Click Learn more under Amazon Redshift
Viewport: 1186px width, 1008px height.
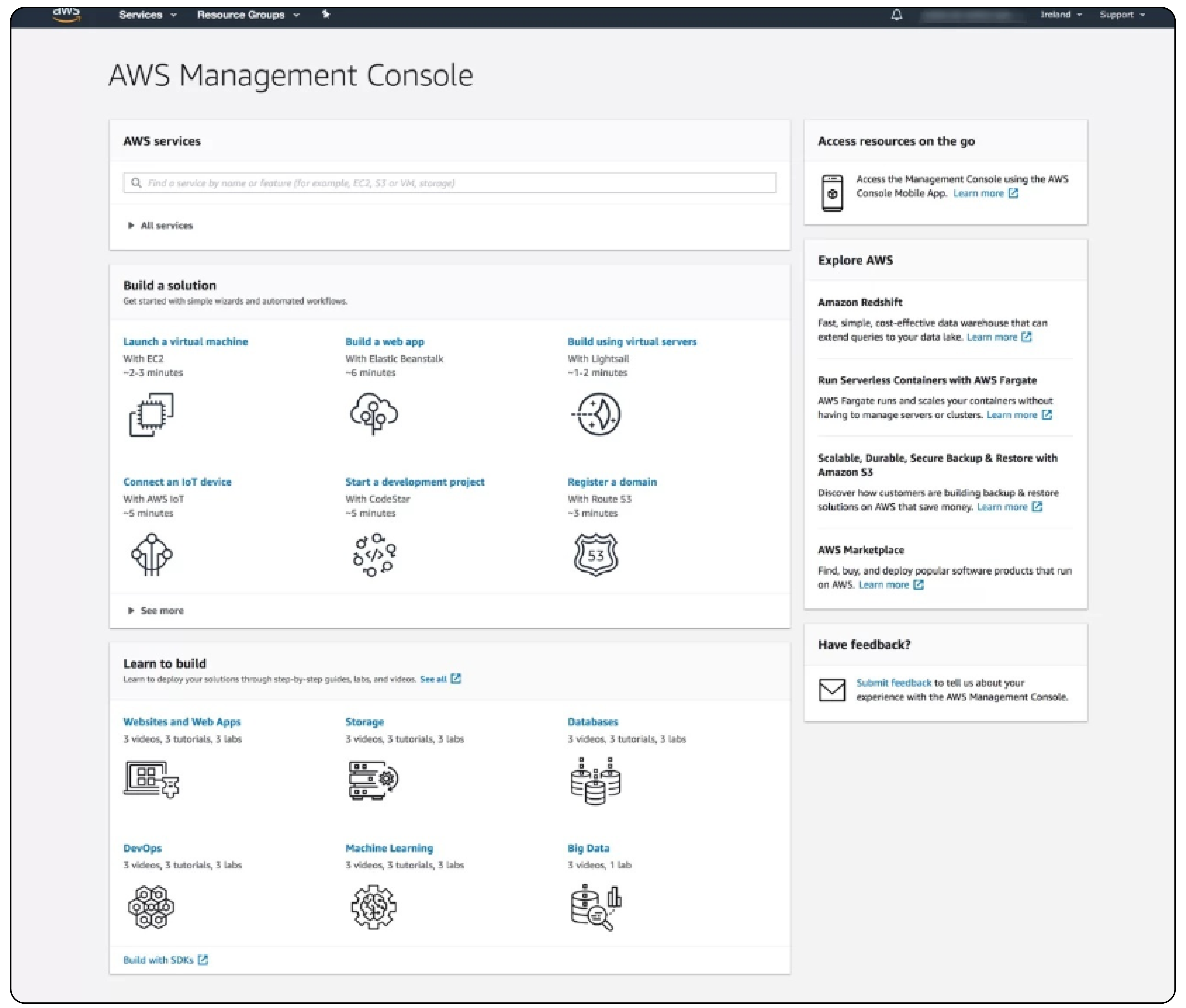click(x=992, y=337)
